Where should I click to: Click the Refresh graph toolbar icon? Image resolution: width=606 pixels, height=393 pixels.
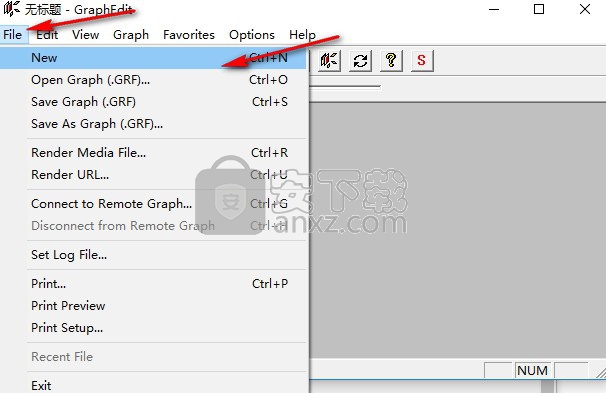point(360,61)
